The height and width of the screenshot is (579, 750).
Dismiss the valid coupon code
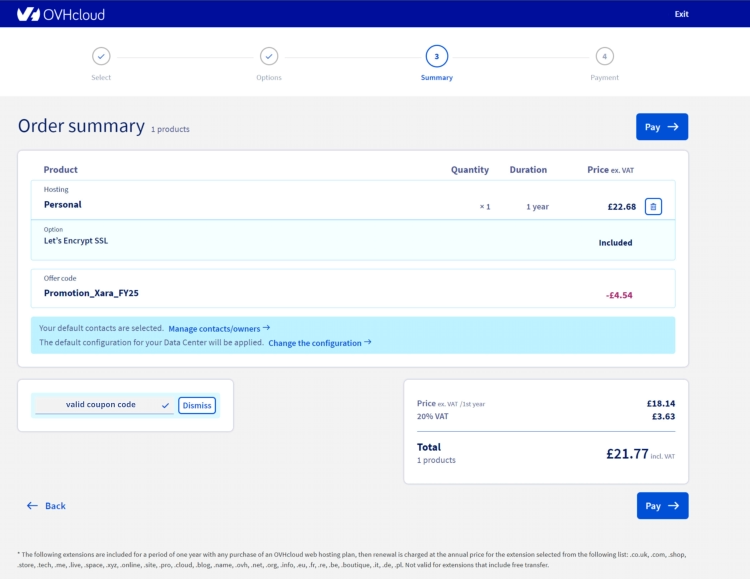[x=197, y=405]
